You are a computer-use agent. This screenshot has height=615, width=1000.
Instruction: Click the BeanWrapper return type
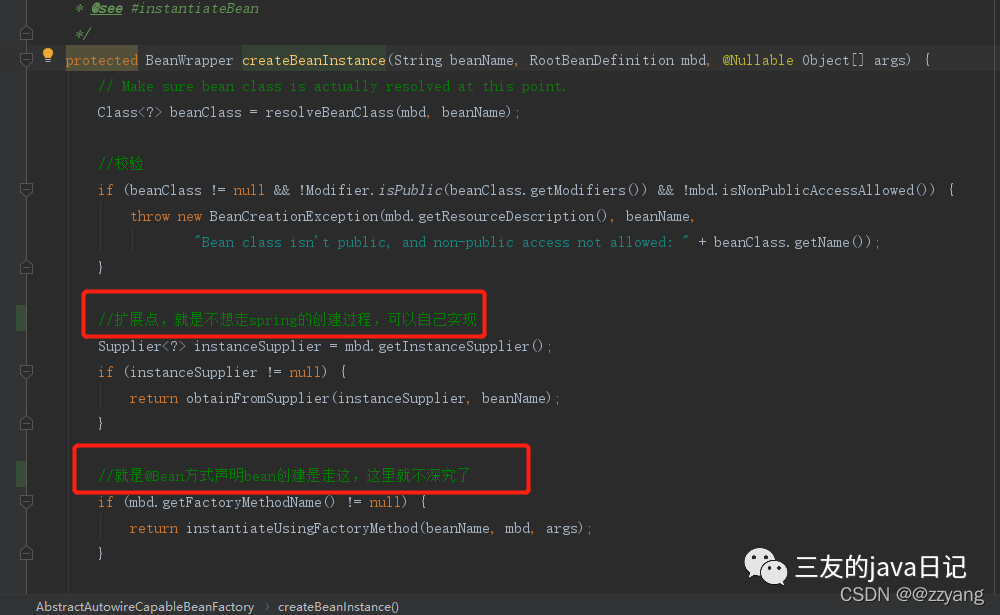pos(189,61)
